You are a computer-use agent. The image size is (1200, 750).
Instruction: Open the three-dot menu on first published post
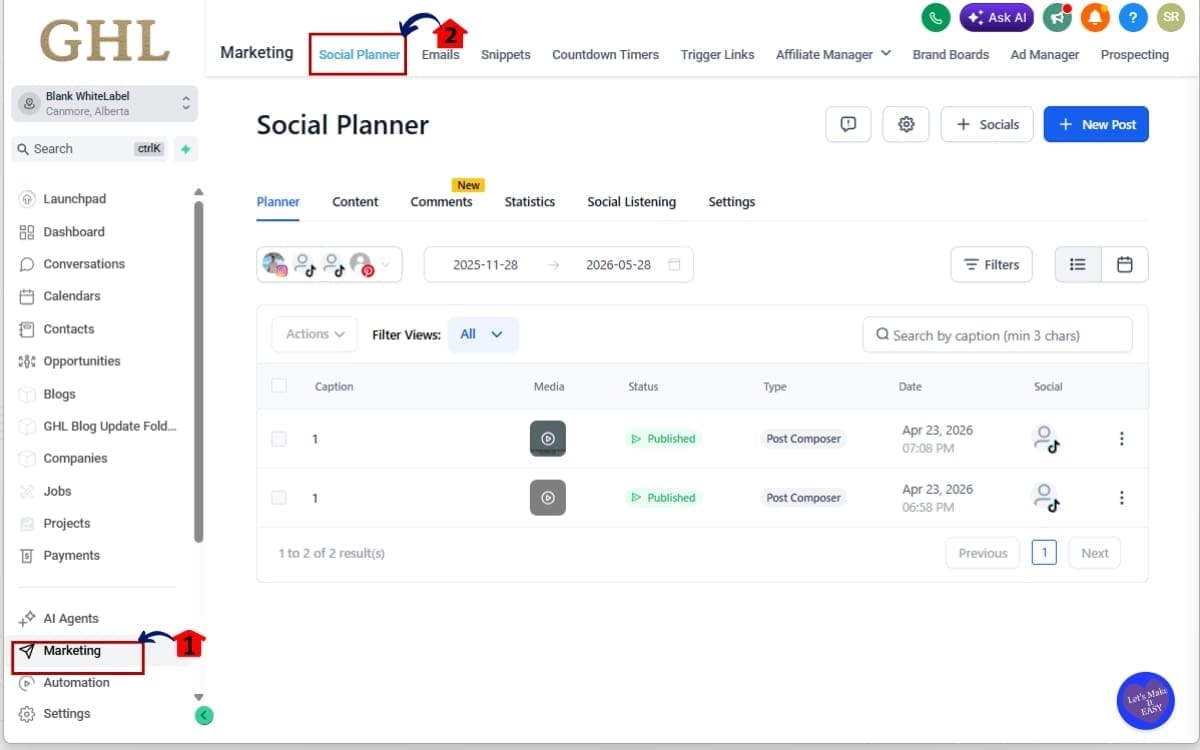[x=1121, y=438]
